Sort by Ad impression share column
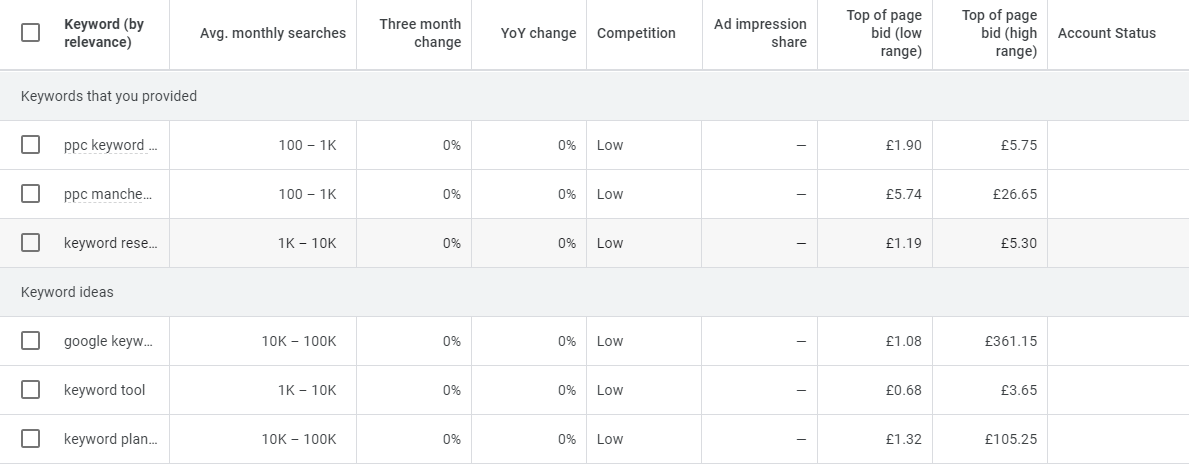Viewport: 1189px width, 464px height. pyautogui.click(x=760, y=33)
